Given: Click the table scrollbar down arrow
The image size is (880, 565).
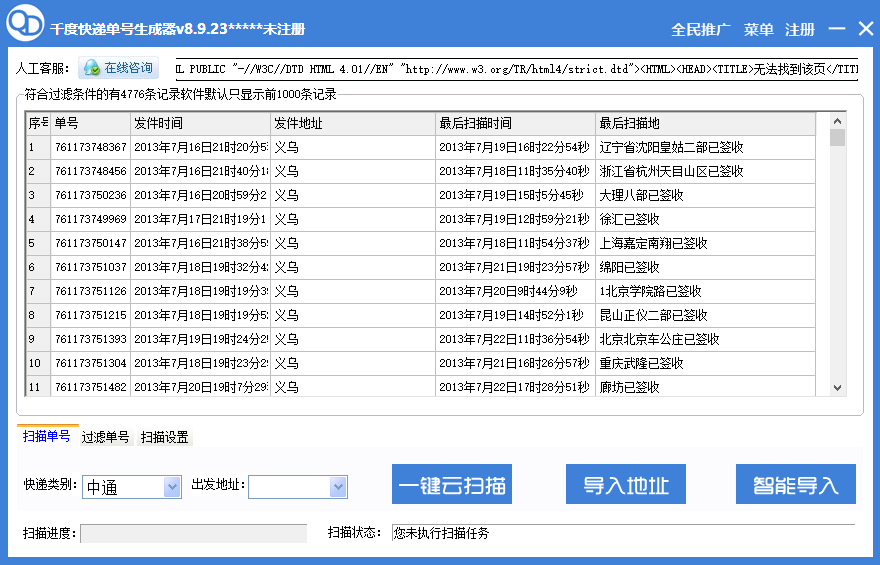Looking at the screenshot, I should click(x=837, y=388).
